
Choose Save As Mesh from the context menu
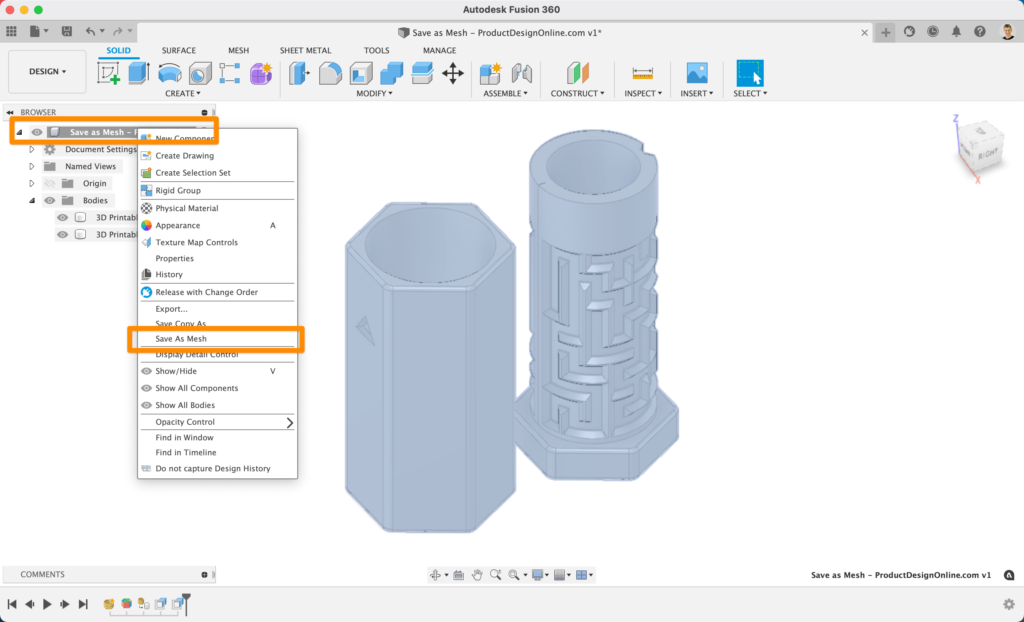pos(180,338)
